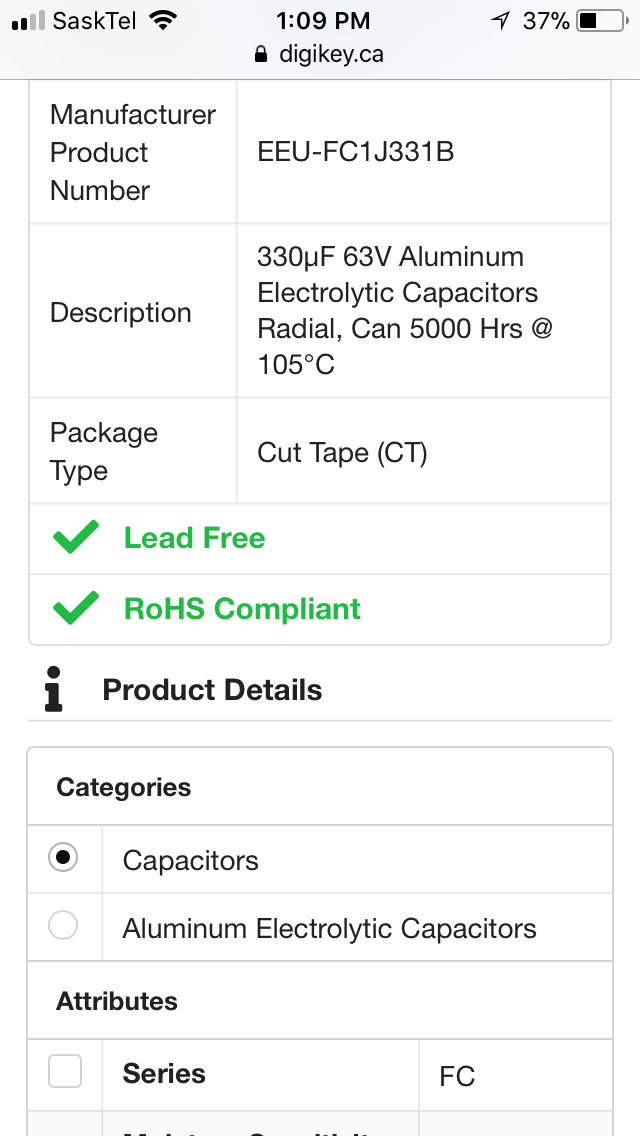Tap the Wi-Fi icon in the status bar
640x1136 pixels.
(164, 21)
